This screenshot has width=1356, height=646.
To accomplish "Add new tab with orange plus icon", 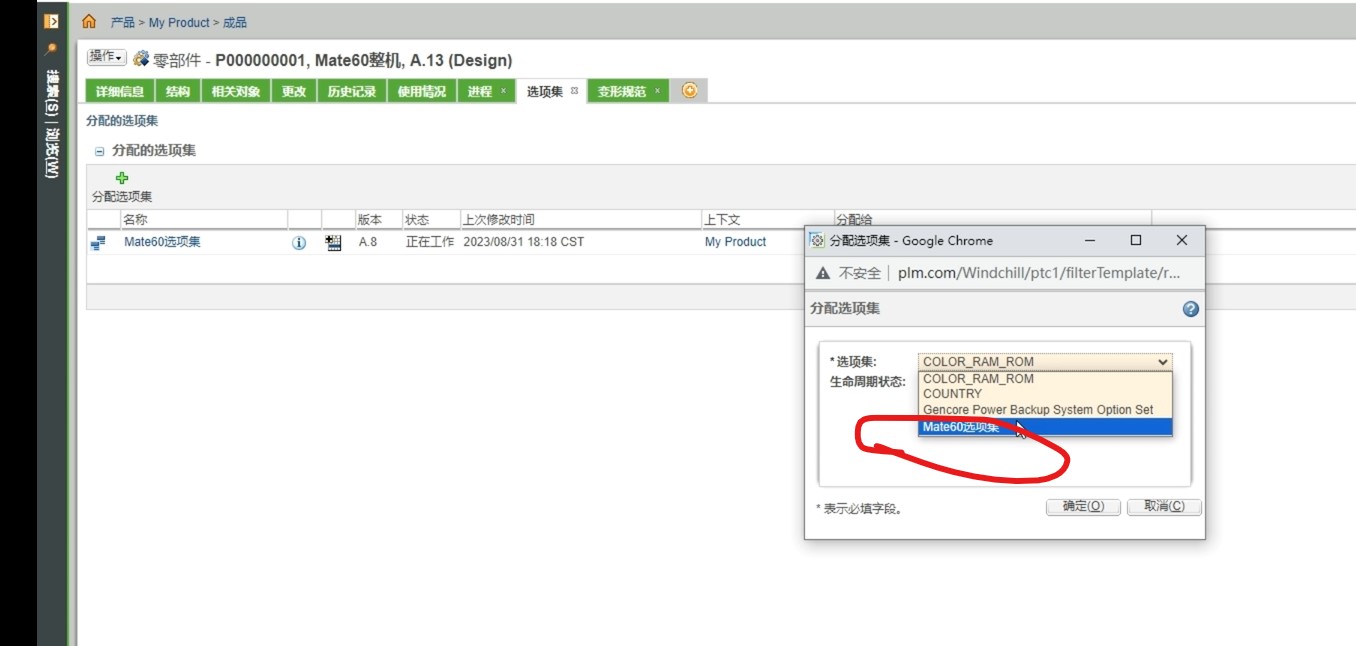I will pyautogui.click(x=689, y=90).
